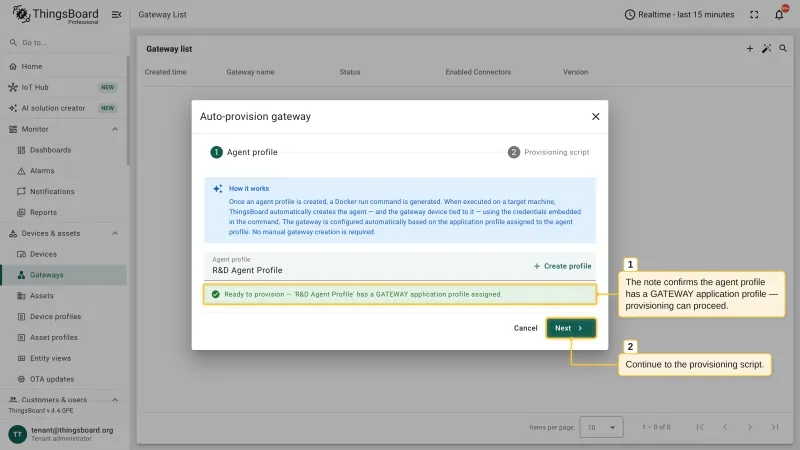This screenshot has width=800, height=450.
Task: Click Create profile link
Action: click(562, 266)
